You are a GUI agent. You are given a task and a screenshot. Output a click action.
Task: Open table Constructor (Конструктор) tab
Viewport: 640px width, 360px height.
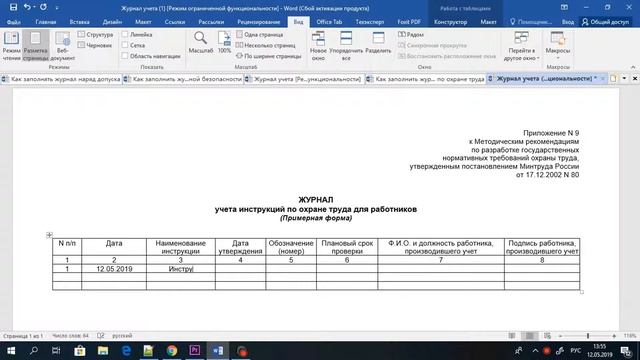click(x=450, y=22)
